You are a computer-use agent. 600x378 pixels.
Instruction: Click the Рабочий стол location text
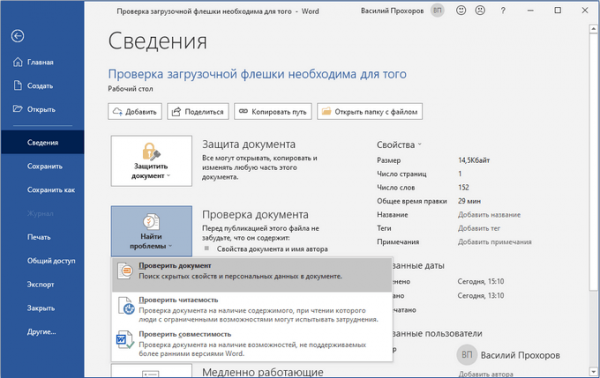pyautogui.click(x=130, y=89)
